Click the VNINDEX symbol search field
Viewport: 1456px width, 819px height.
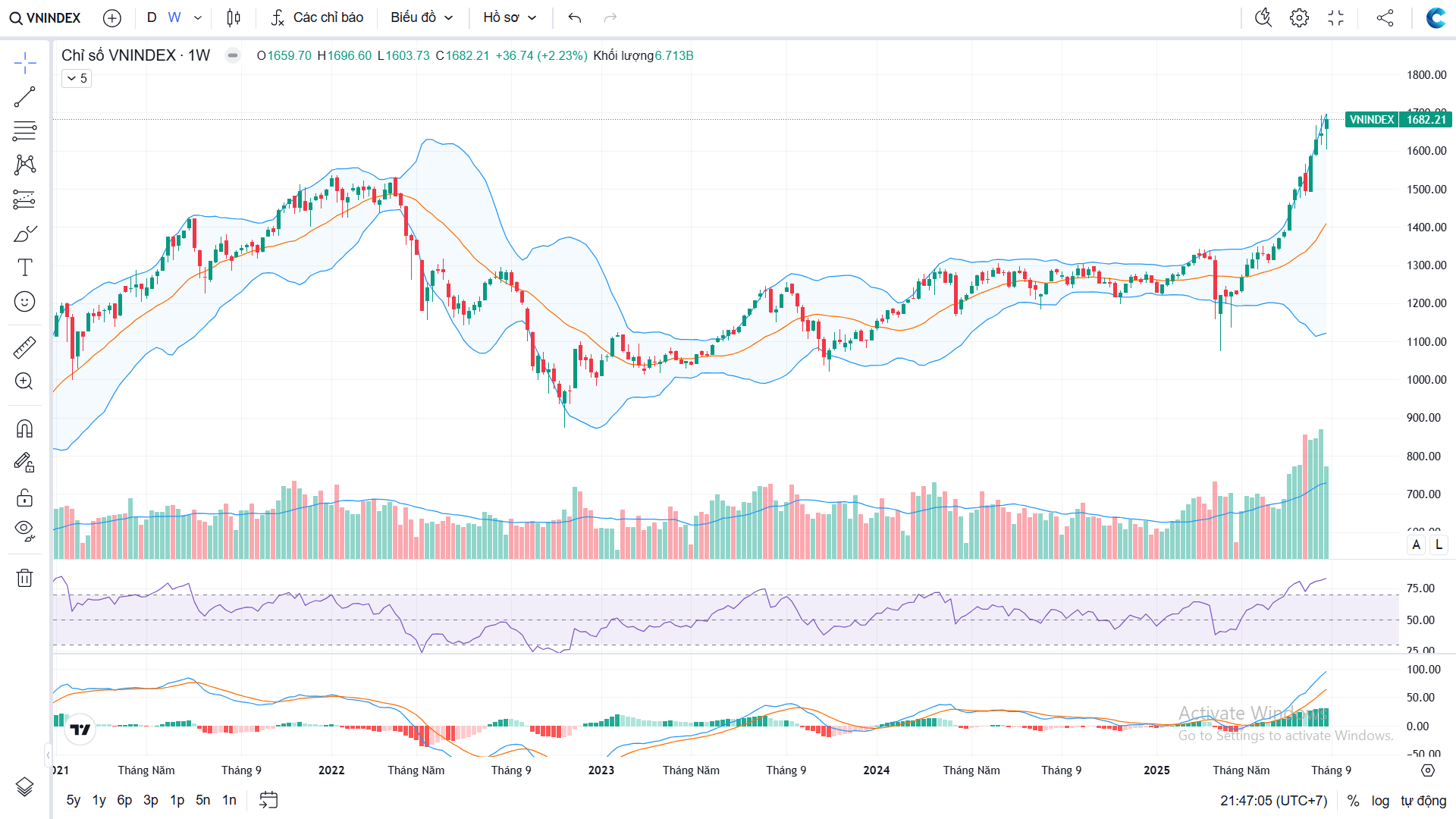tap(45, 17)
